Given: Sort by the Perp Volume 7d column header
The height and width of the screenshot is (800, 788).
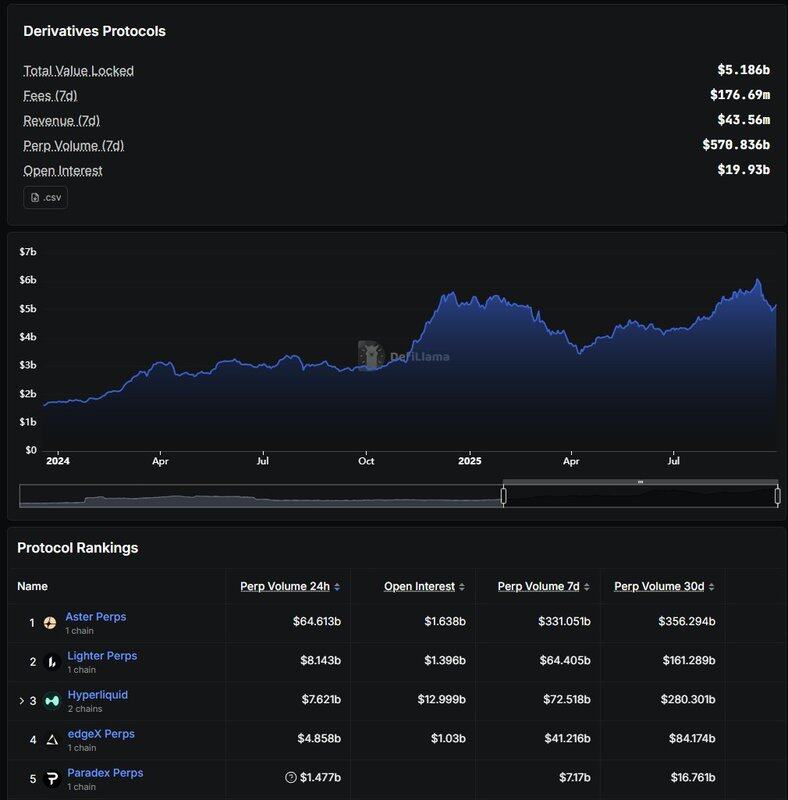Looking at the screenshot, I should tap(539, 586).
